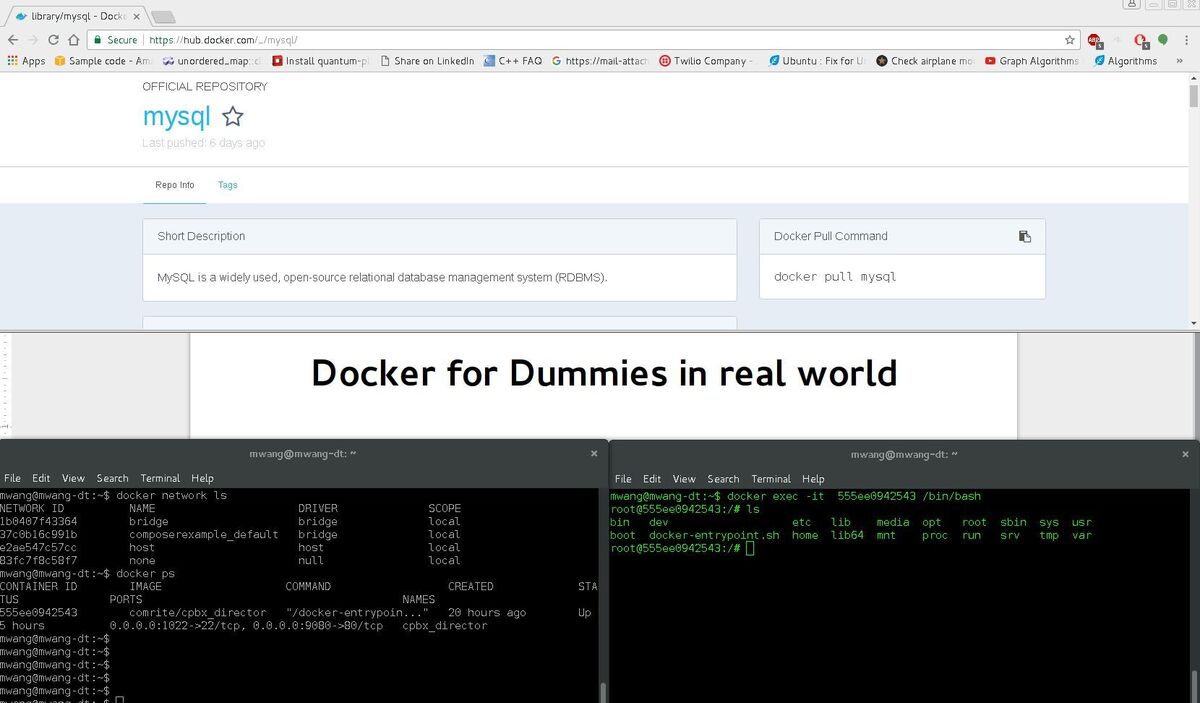Screen dimensions: 1200x703
Task: Open Graph Algorithms YouTube bookmark
Action: (1034, 61)
